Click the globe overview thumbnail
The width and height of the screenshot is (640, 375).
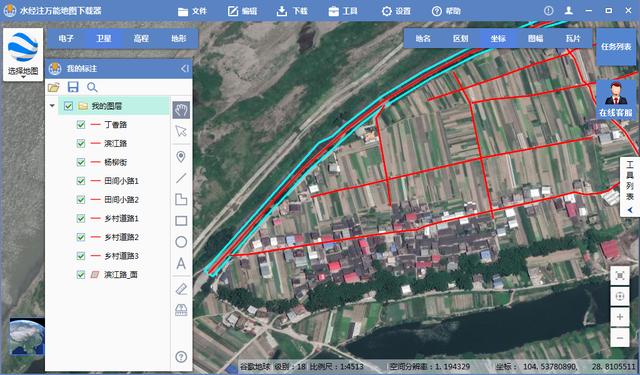point(27,337)
